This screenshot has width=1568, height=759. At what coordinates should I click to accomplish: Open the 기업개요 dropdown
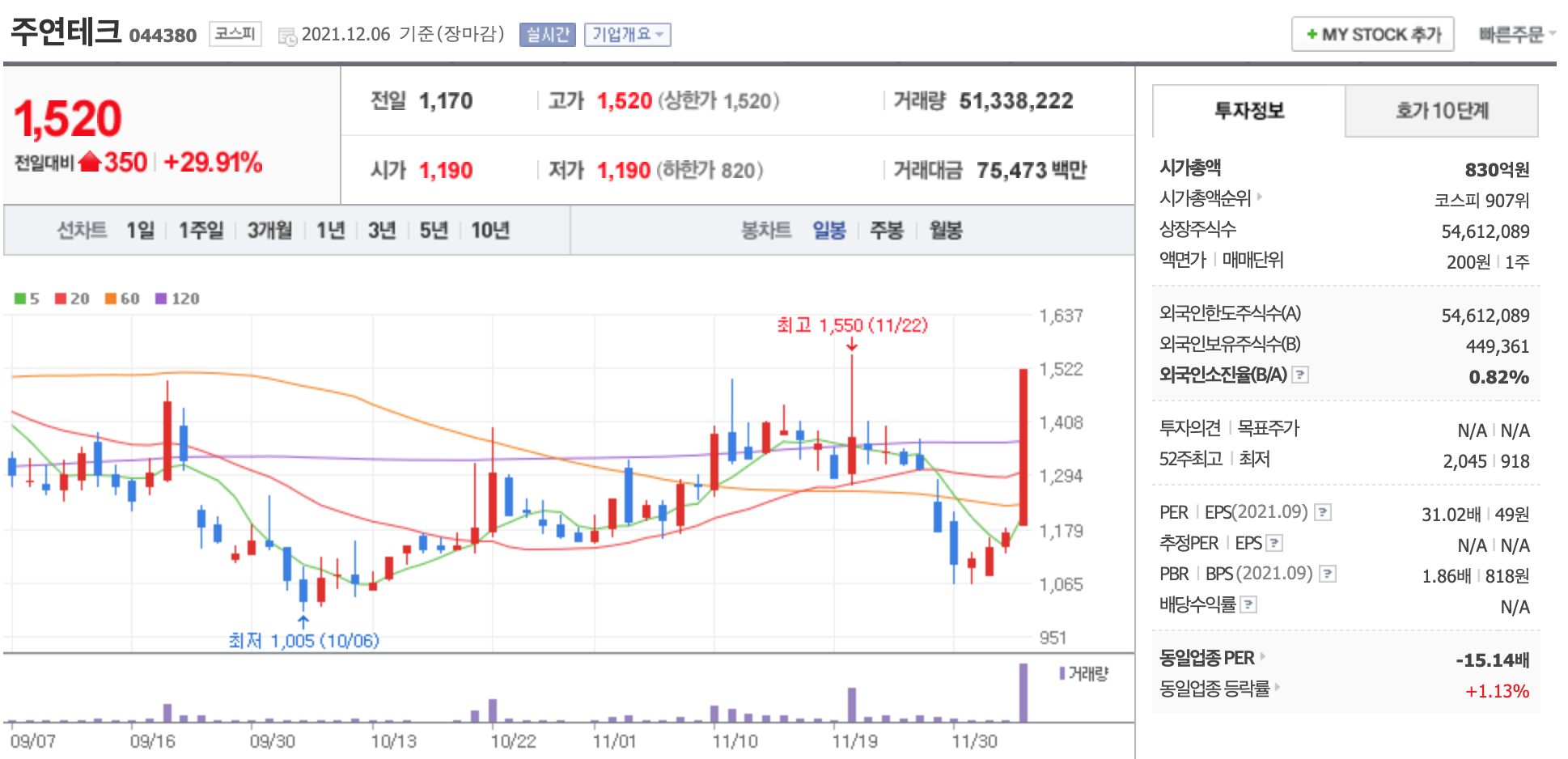point(628,34)
